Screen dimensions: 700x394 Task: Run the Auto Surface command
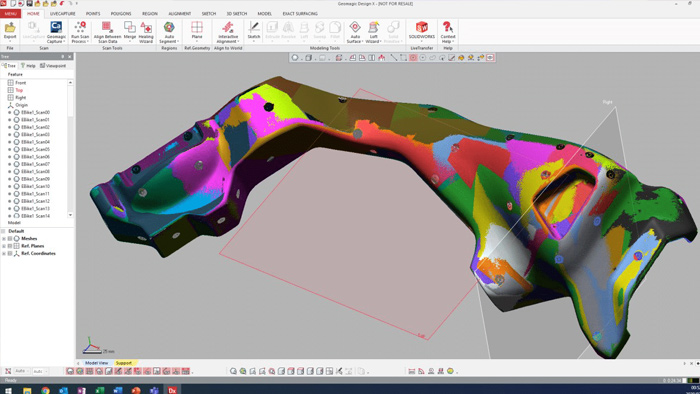tap(355, 32)
